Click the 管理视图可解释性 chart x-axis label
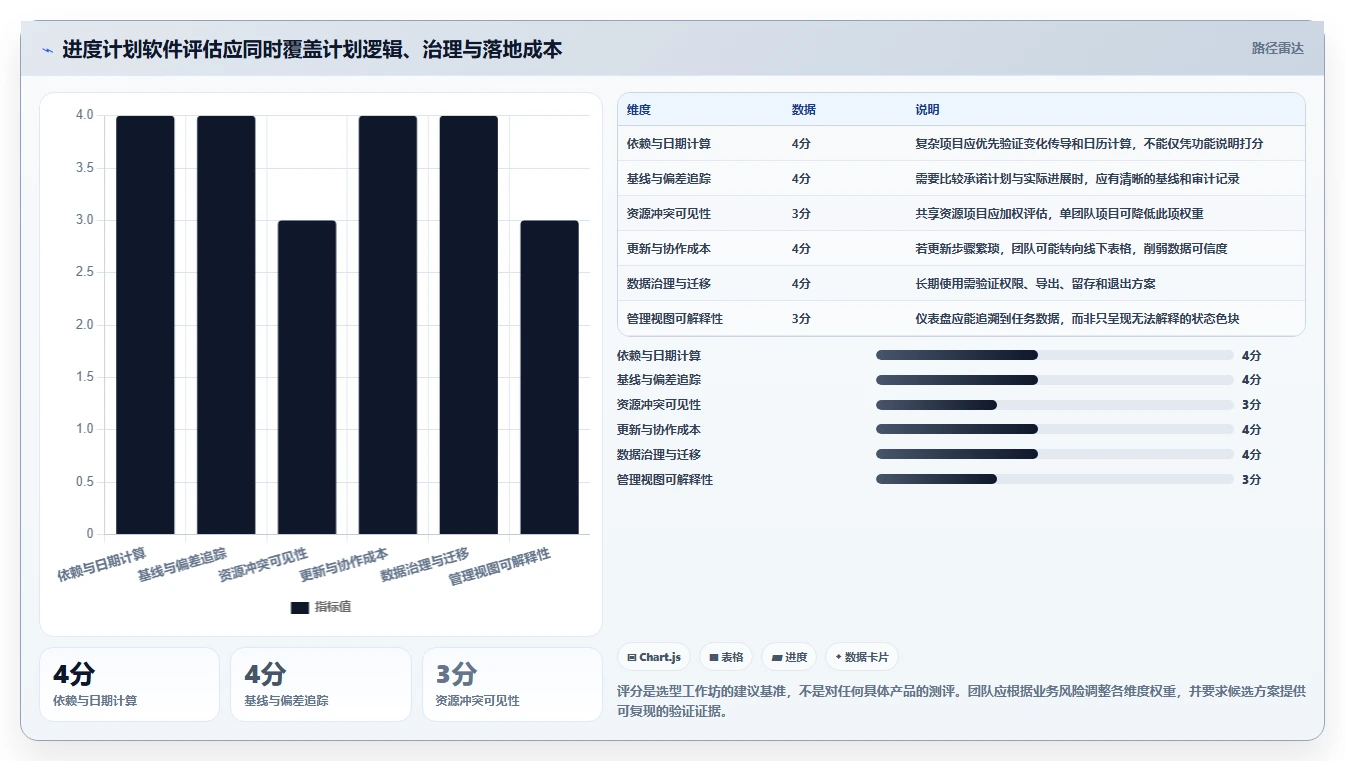The width and height of the screenshot is (1345, 761). pyautogui.click(x=499, y=566)
